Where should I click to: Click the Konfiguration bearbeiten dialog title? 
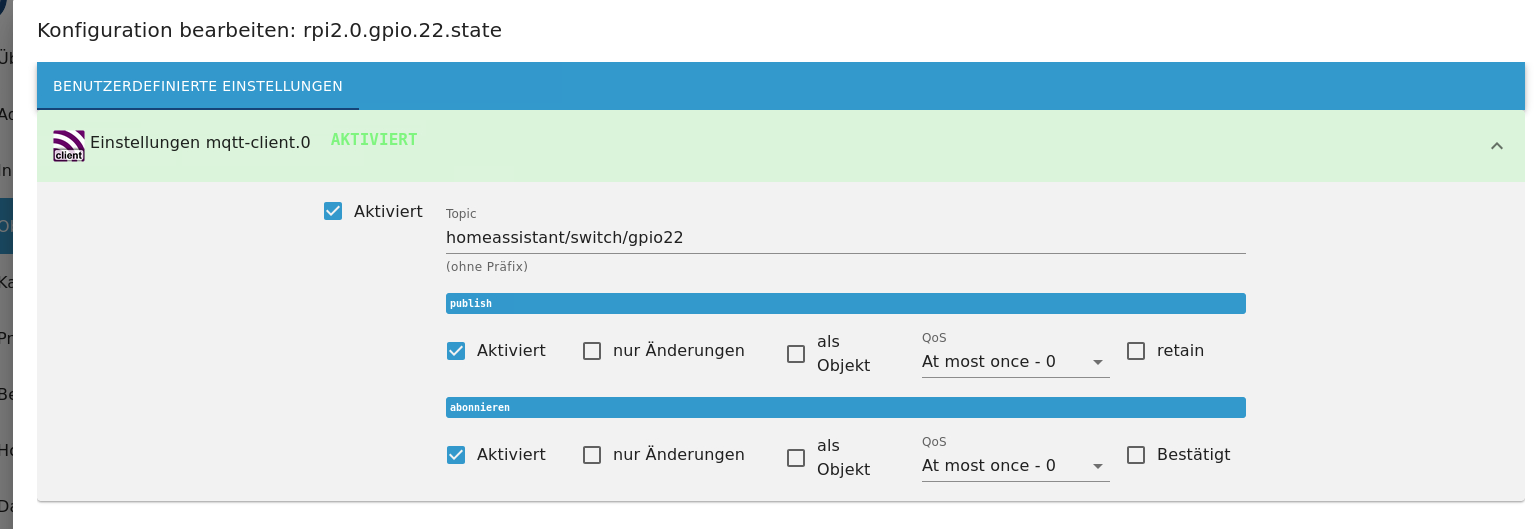pos(269,30)
